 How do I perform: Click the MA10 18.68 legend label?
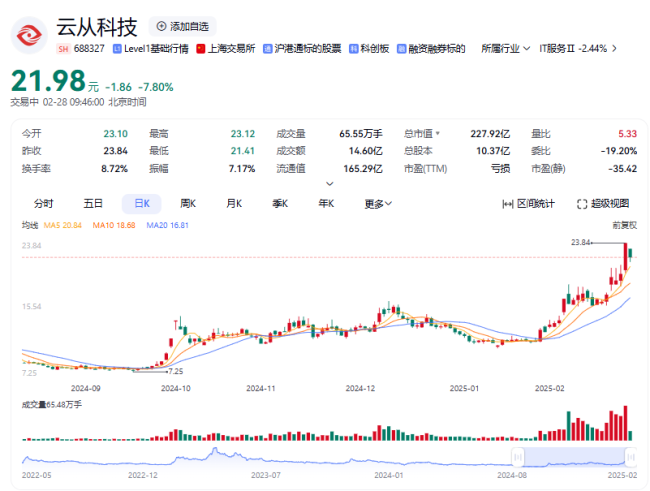pyautogui.click(x=114, y=225)
